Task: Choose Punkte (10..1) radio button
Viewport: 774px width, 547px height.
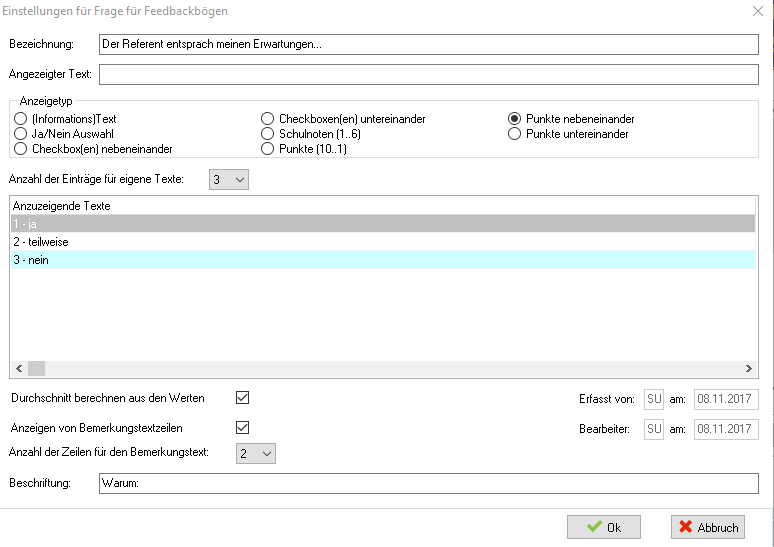Action: pos(267,149)
